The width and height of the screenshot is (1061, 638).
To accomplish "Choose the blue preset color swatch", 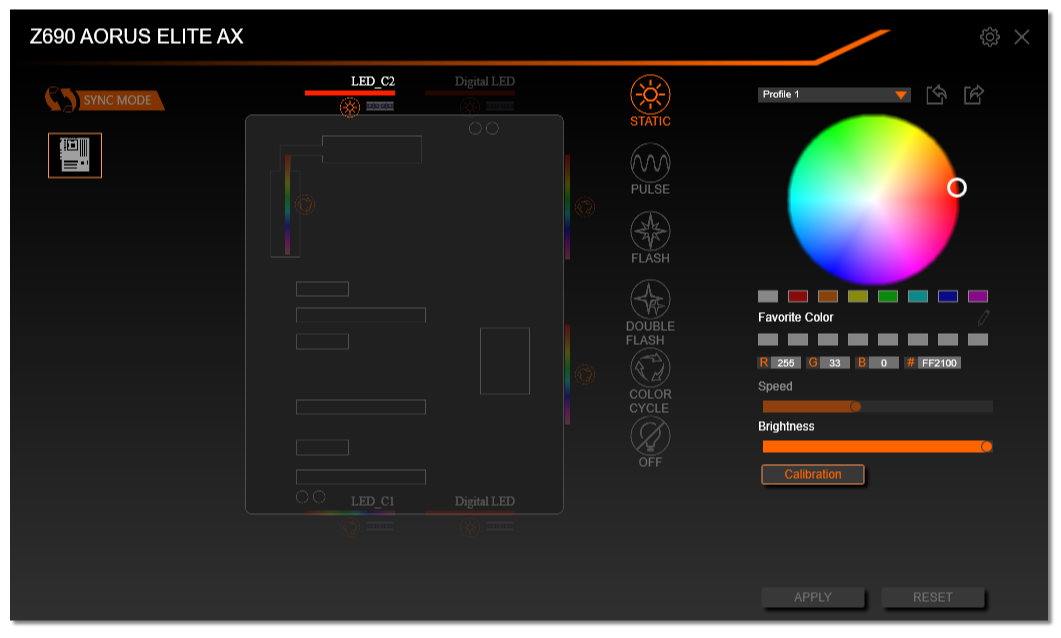I will tap(947, 296).
